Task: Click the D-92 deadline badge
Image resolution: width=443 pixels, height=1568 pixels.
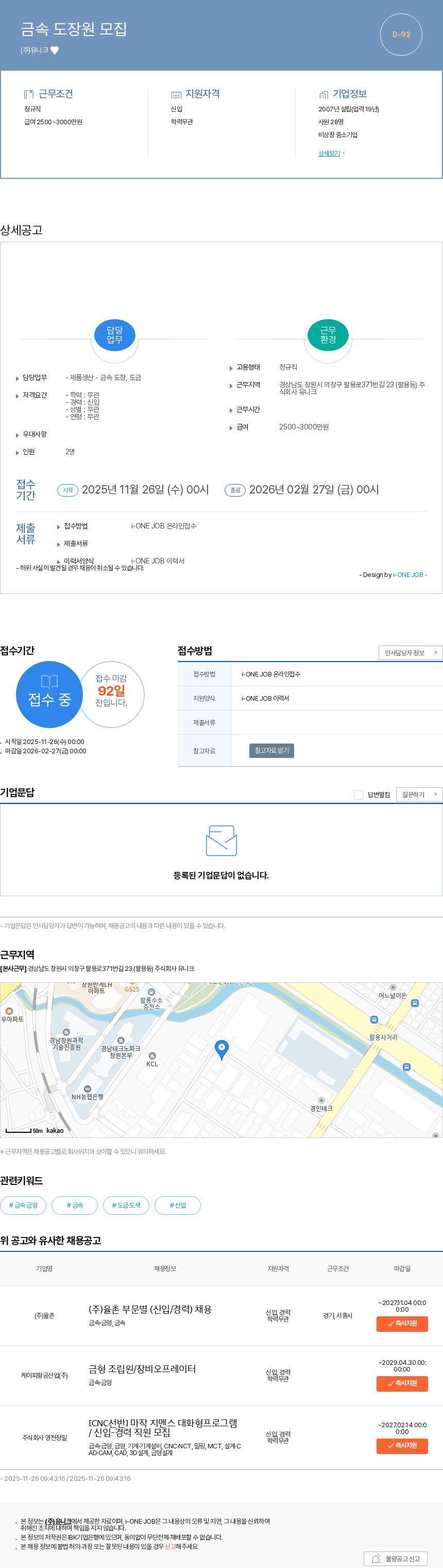Action: (401, 35)
